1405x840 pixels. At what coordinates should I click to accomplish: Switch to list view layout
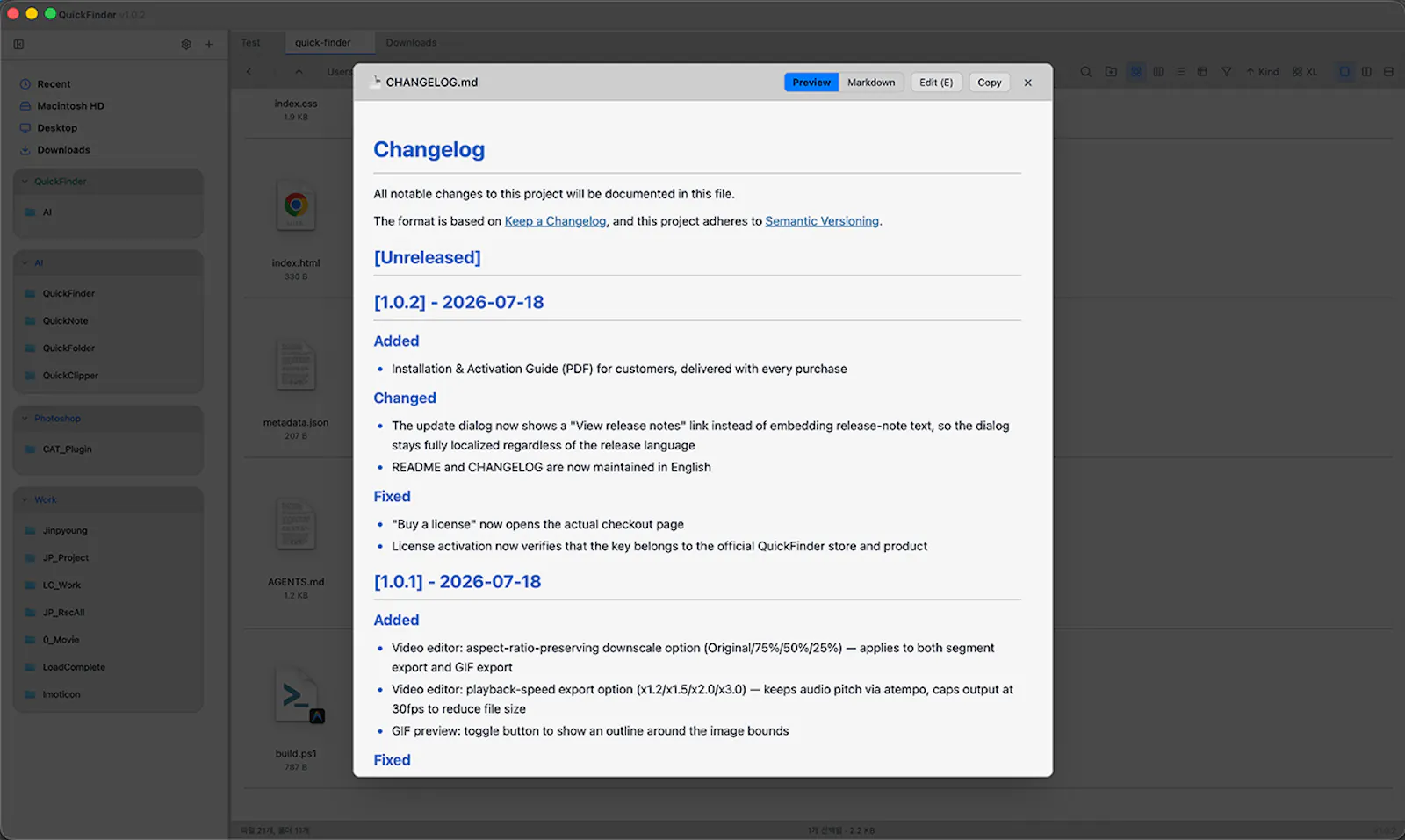[1180, 72]
